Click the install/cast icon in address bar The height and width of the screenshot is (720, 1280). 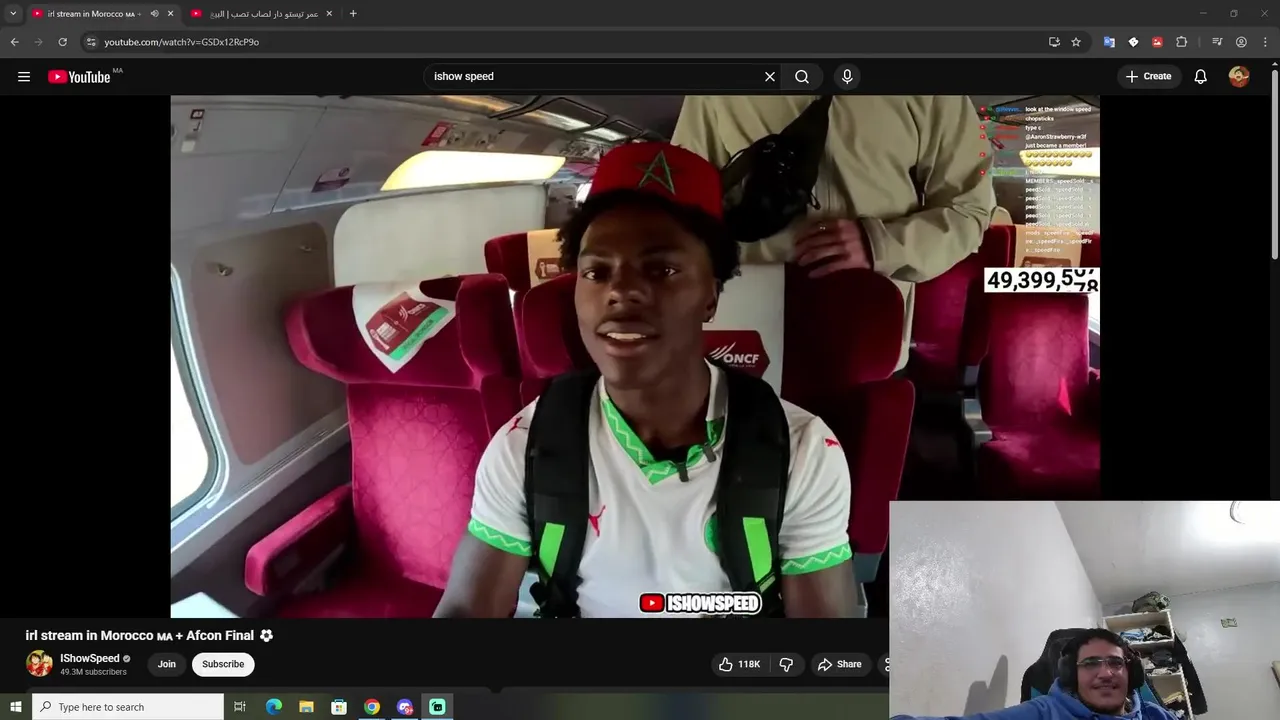pos(1054,42)
